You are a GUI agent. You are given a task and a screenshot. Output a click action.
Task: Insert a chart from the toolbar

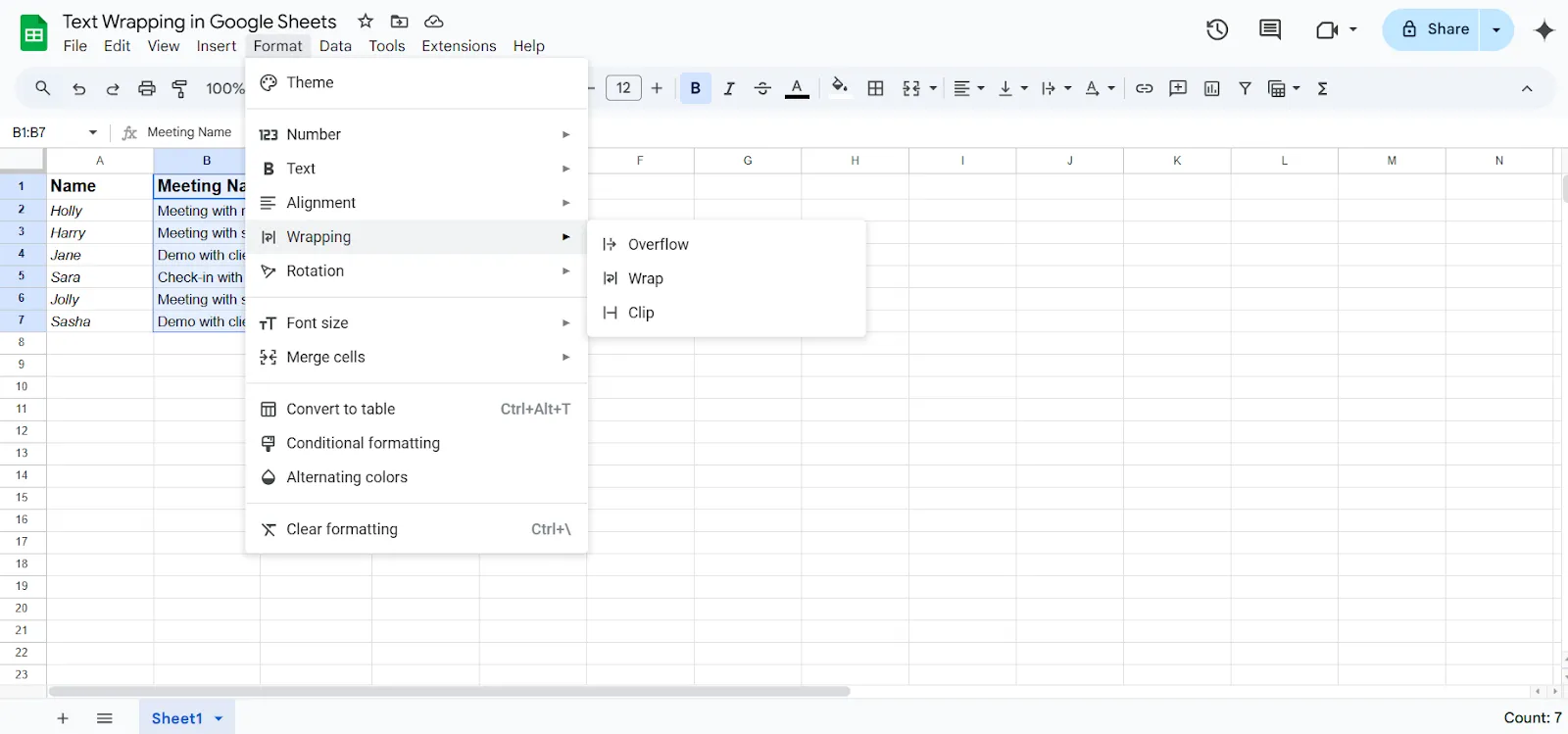[1212, 88]
